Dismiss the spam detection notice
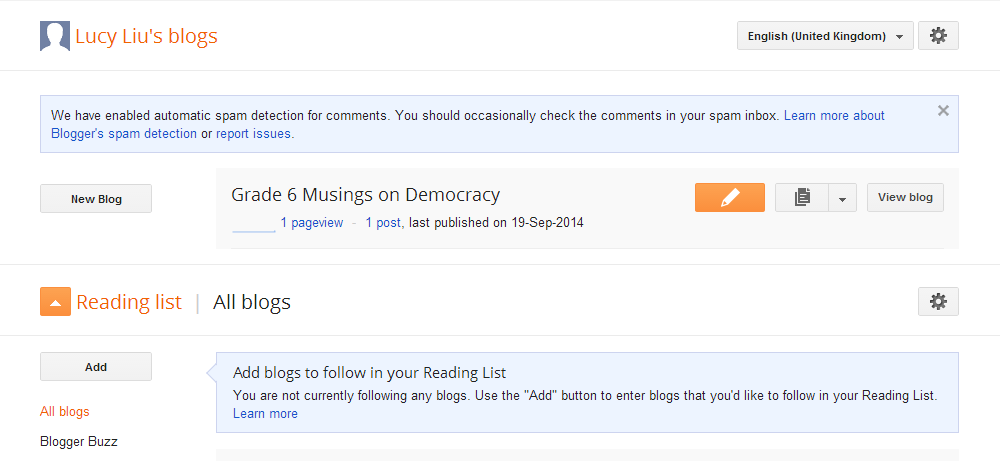Viewport: 1000px width, 461px height. (943, 111)
